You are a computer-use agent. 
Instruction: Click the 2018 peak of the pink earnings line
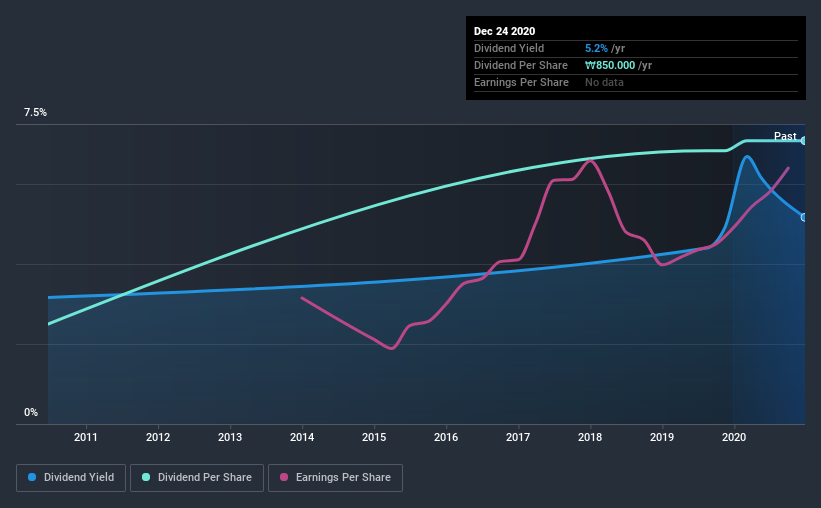[x=591, y=161]
